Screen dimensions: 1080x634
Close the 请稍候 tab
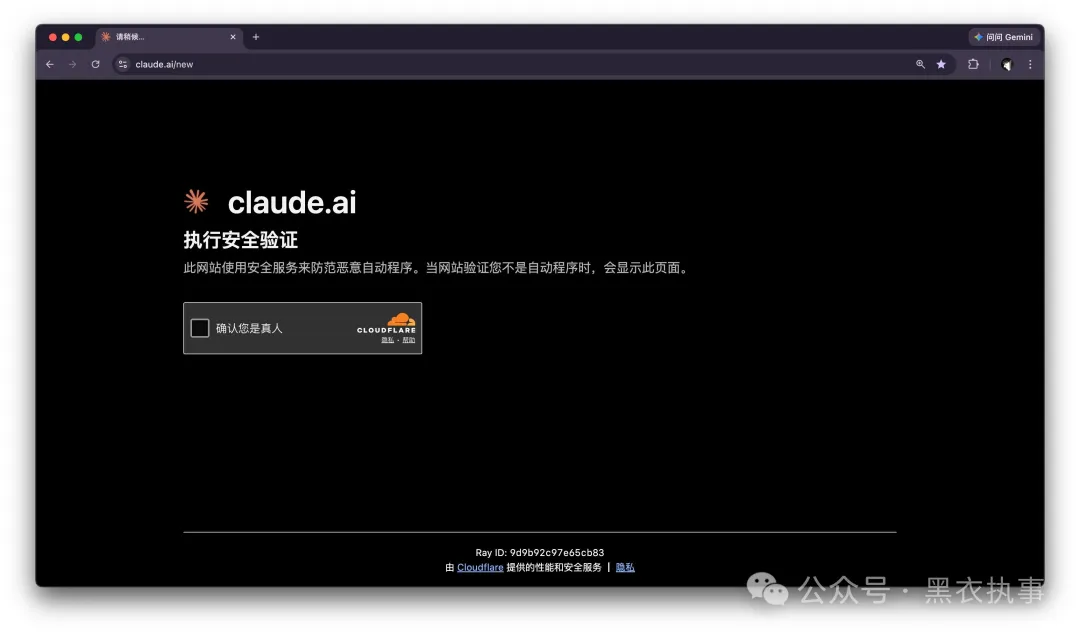tap(233, 37)
